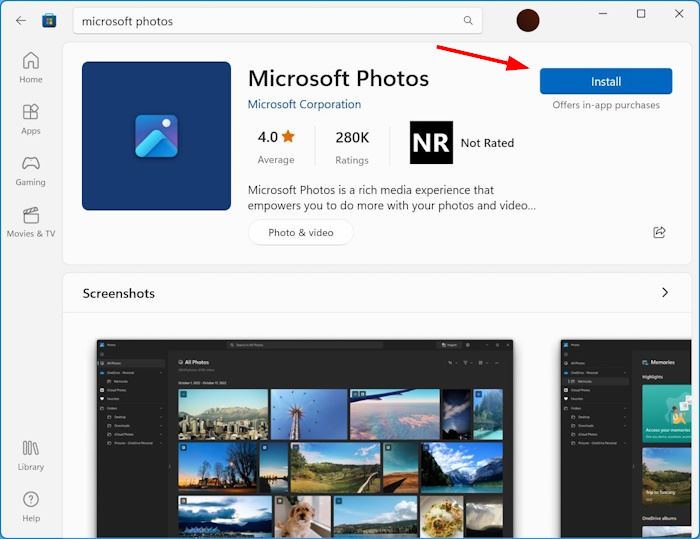700x539 pixels.
Task: Close the Microsoft Store window
Action: click(x=679, y=14)
